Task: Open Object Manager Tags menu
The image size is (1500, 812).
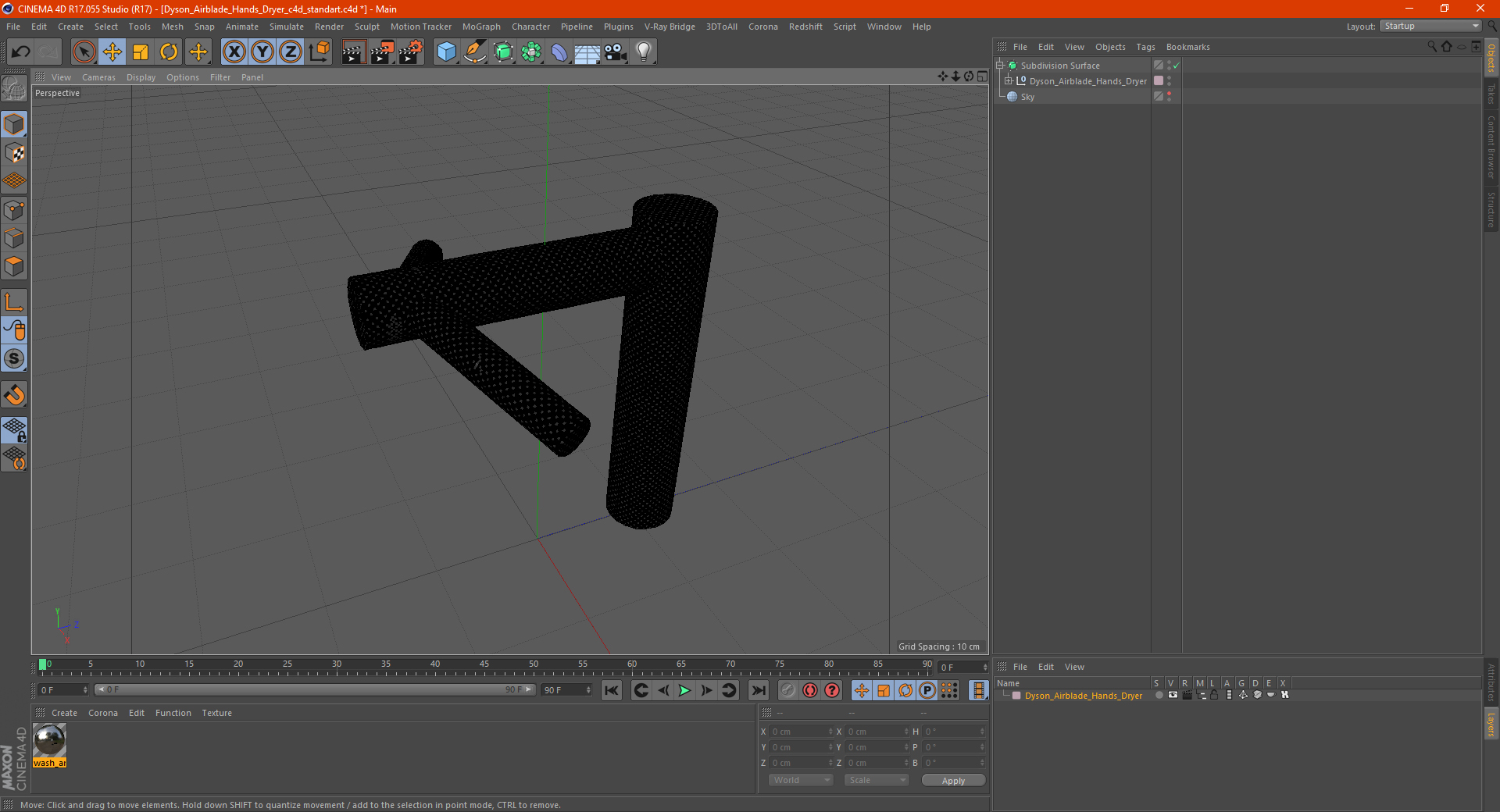Action: [x=1145, y=47]
